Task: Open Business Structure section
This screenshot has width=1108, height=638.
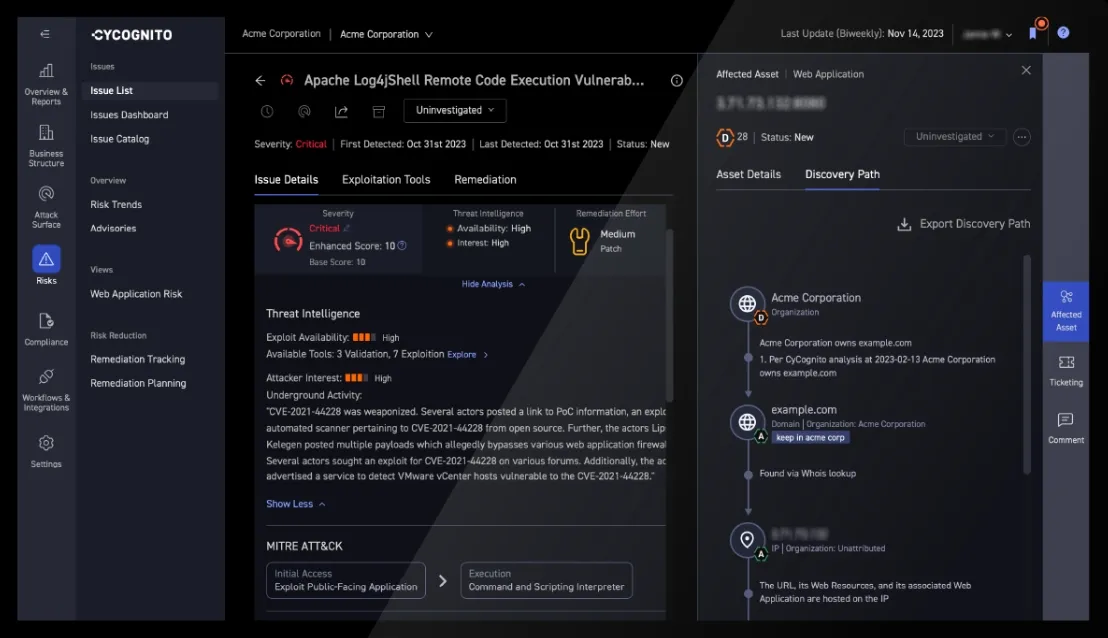Action: pos(46,146)
